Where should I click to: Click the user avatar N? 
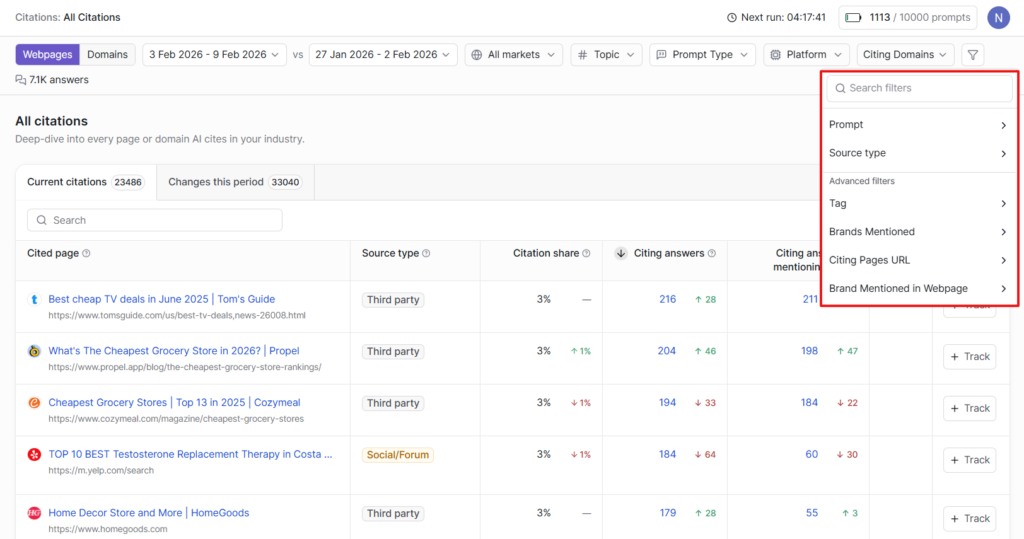click(998, 18)
